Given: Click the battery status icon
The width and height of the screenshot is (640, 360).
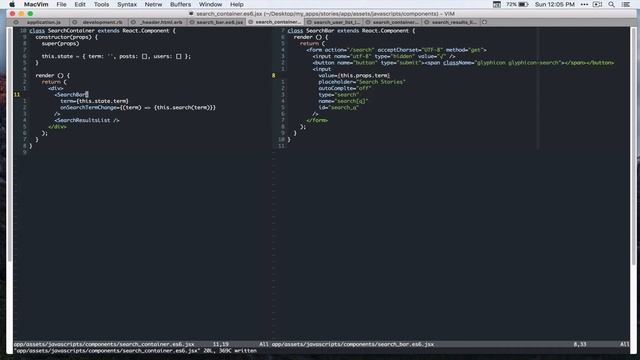Looking at the screenshot, I should click(524, 4).
